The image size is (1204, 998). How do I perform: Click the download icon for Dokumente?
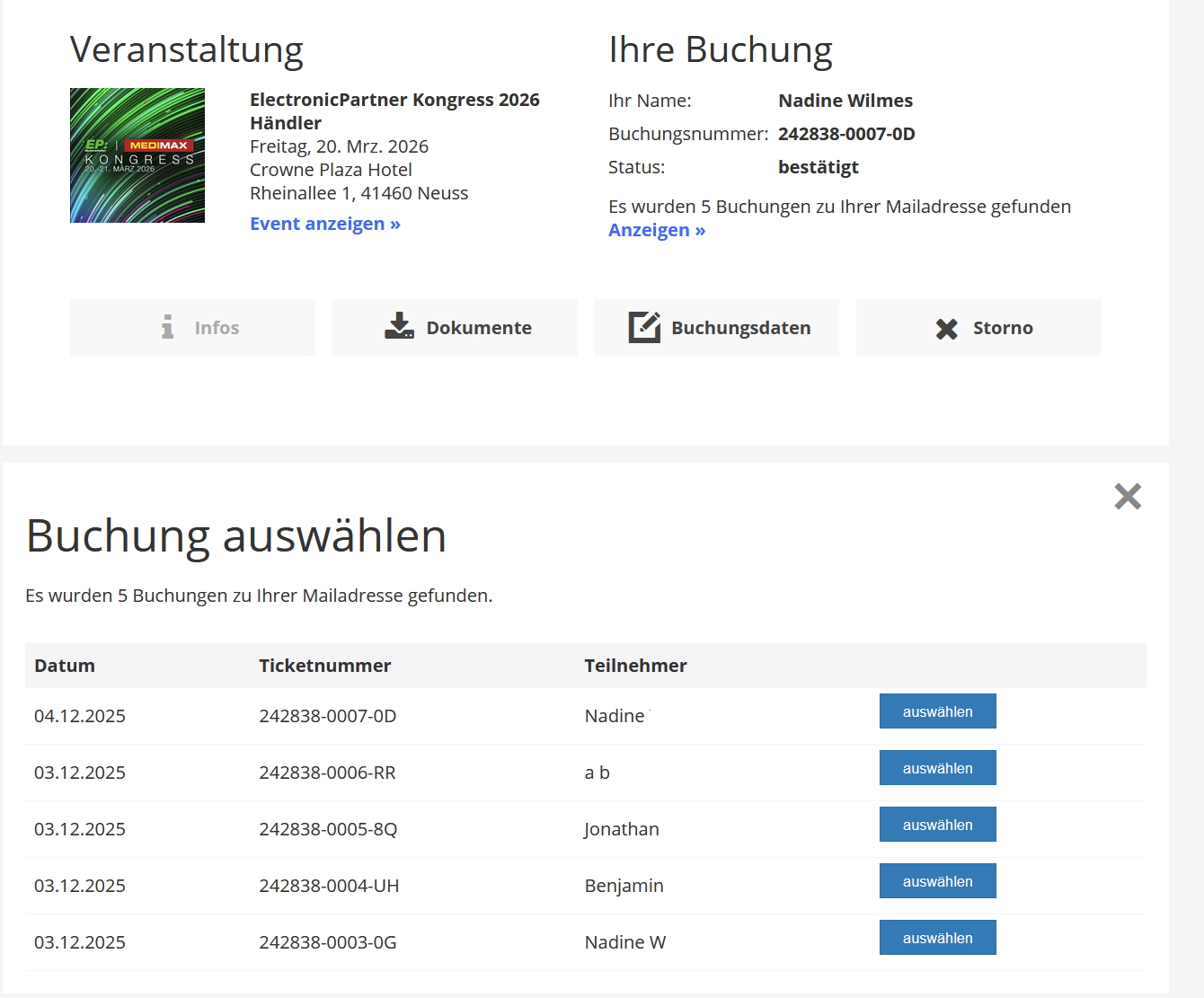click(x=399, y=326)
